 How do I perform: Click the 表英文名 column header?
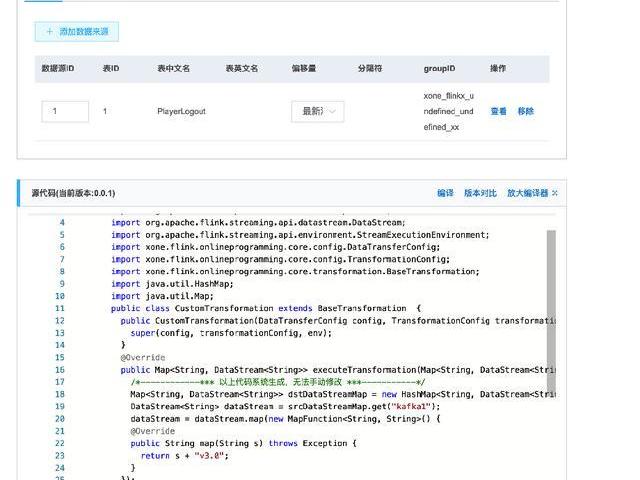[x=241, y=69]
